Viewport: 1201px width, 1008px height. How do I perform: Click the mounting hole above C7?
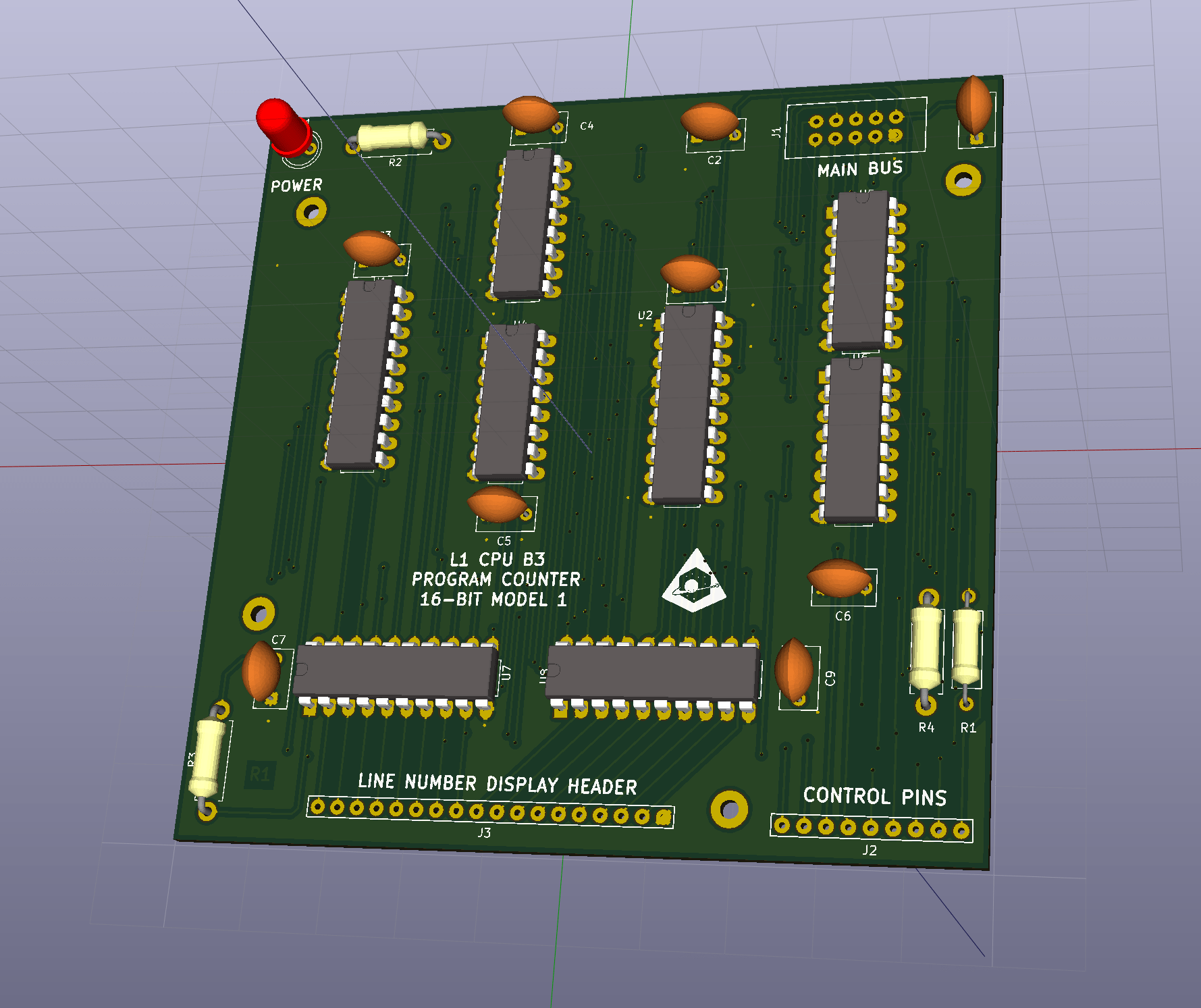[x=259, y=614]
